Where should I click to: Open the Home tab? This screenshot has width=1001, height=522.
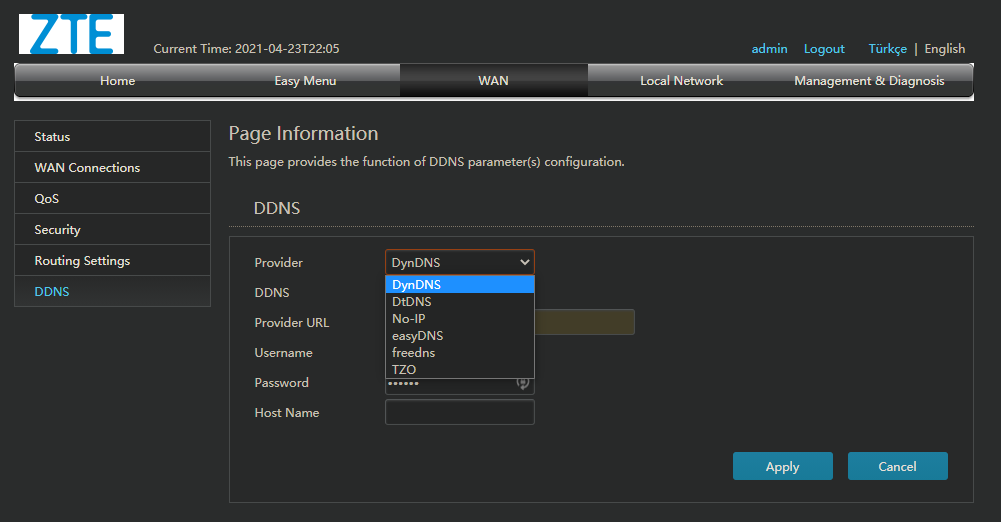118,81
